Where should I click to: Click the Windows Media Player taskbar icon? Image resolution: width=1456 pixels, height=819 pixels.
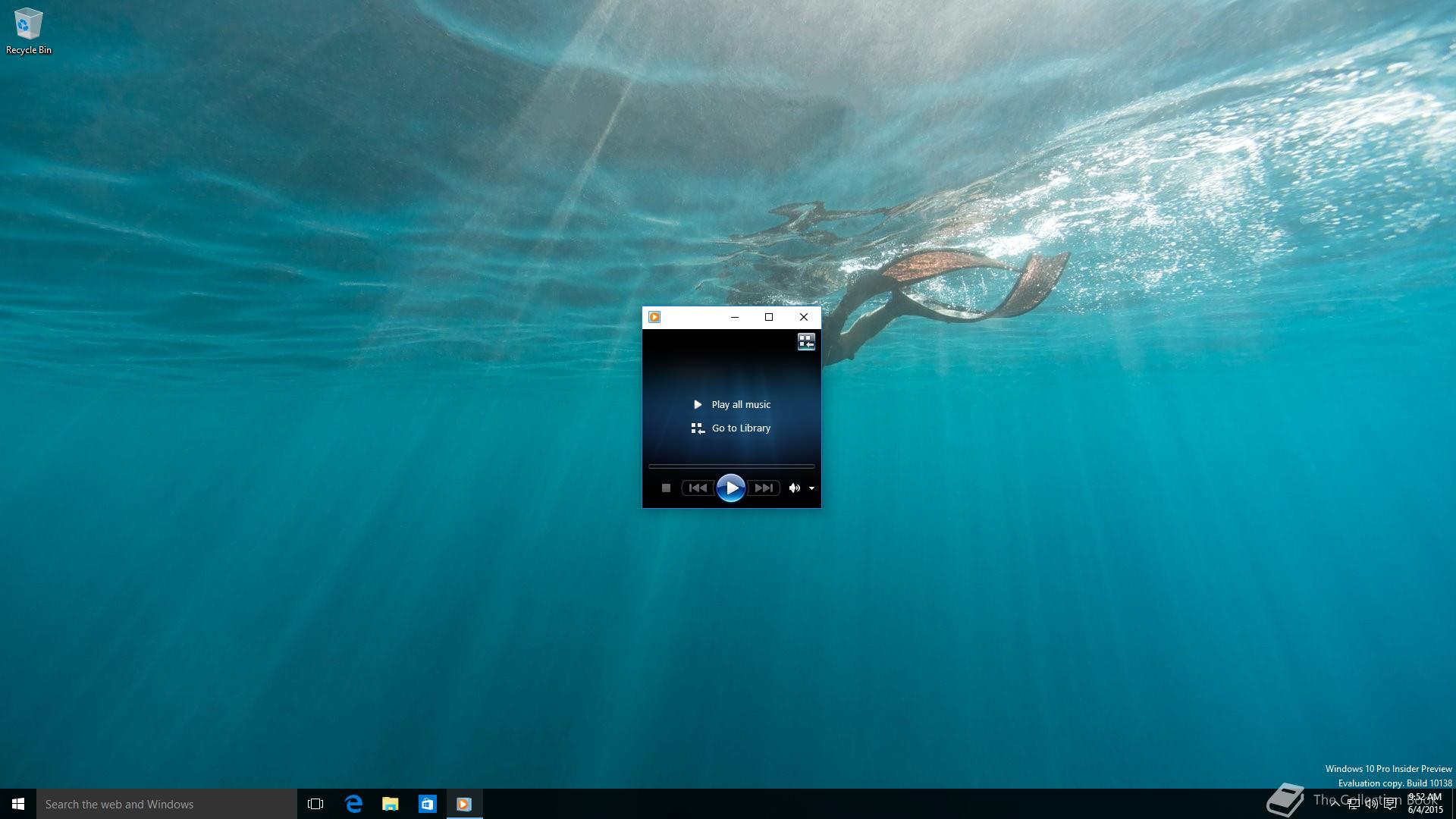[464, 804]
